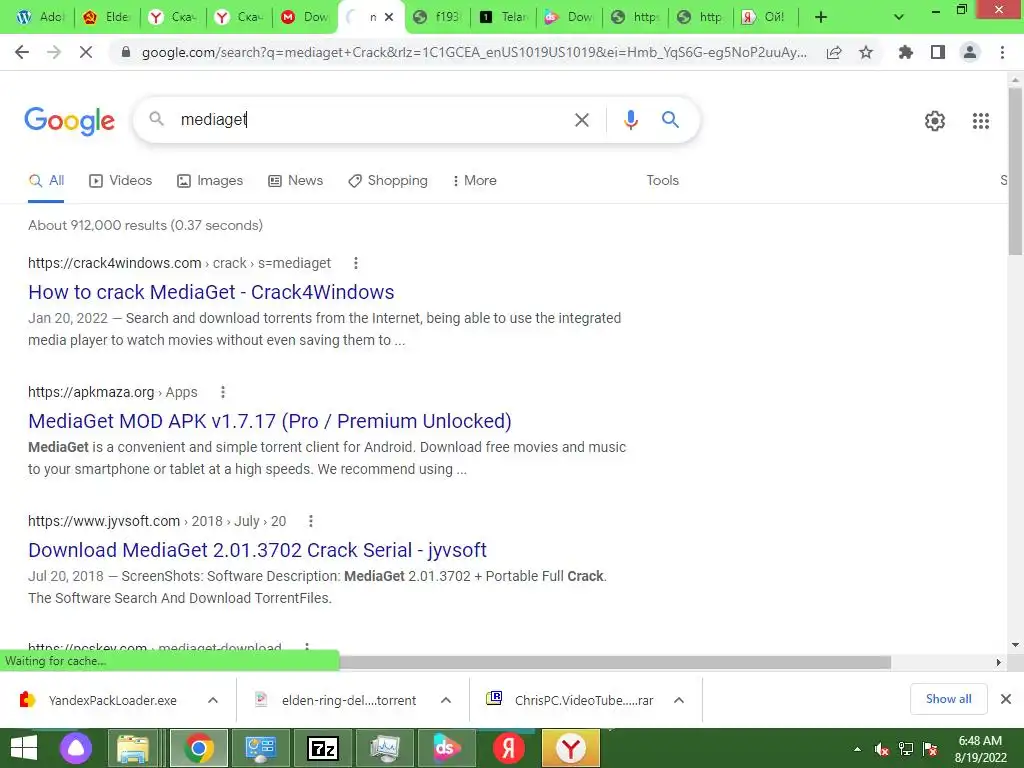Viewport: 1024px width, 768px height.
Task: Switch to Images results
Action: click(x=210, y=180)
